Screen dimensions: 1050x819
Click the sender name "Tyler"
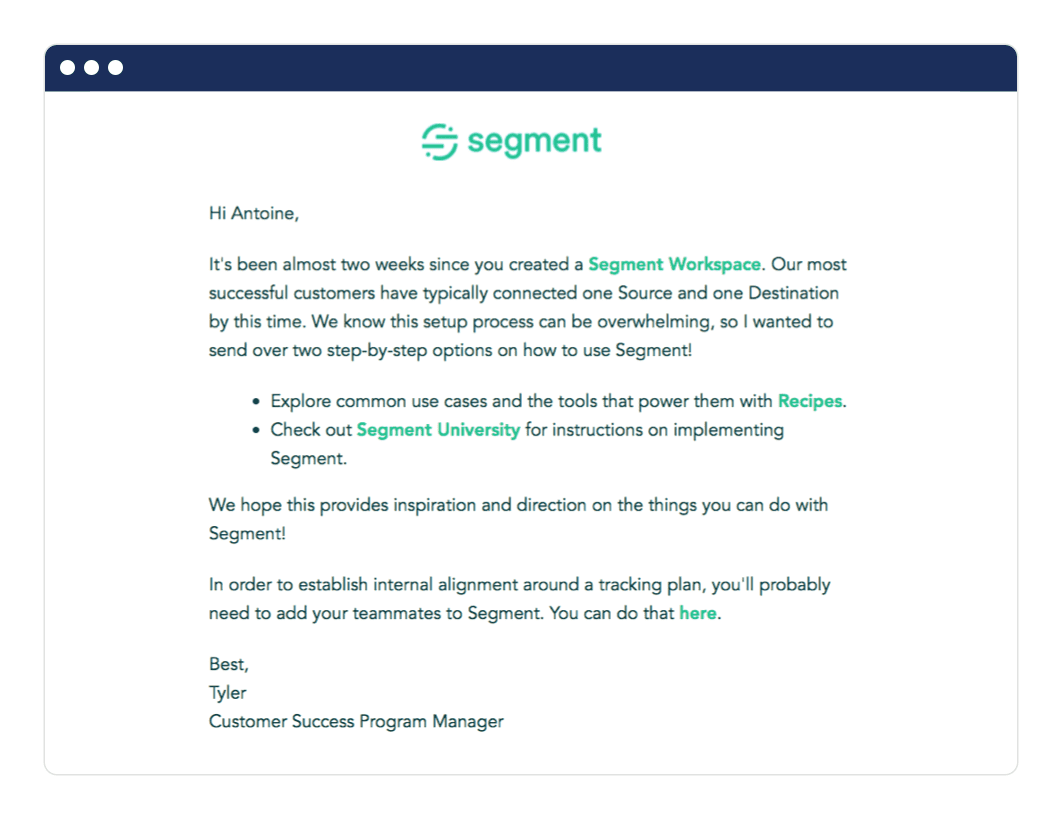pos(228,693)
